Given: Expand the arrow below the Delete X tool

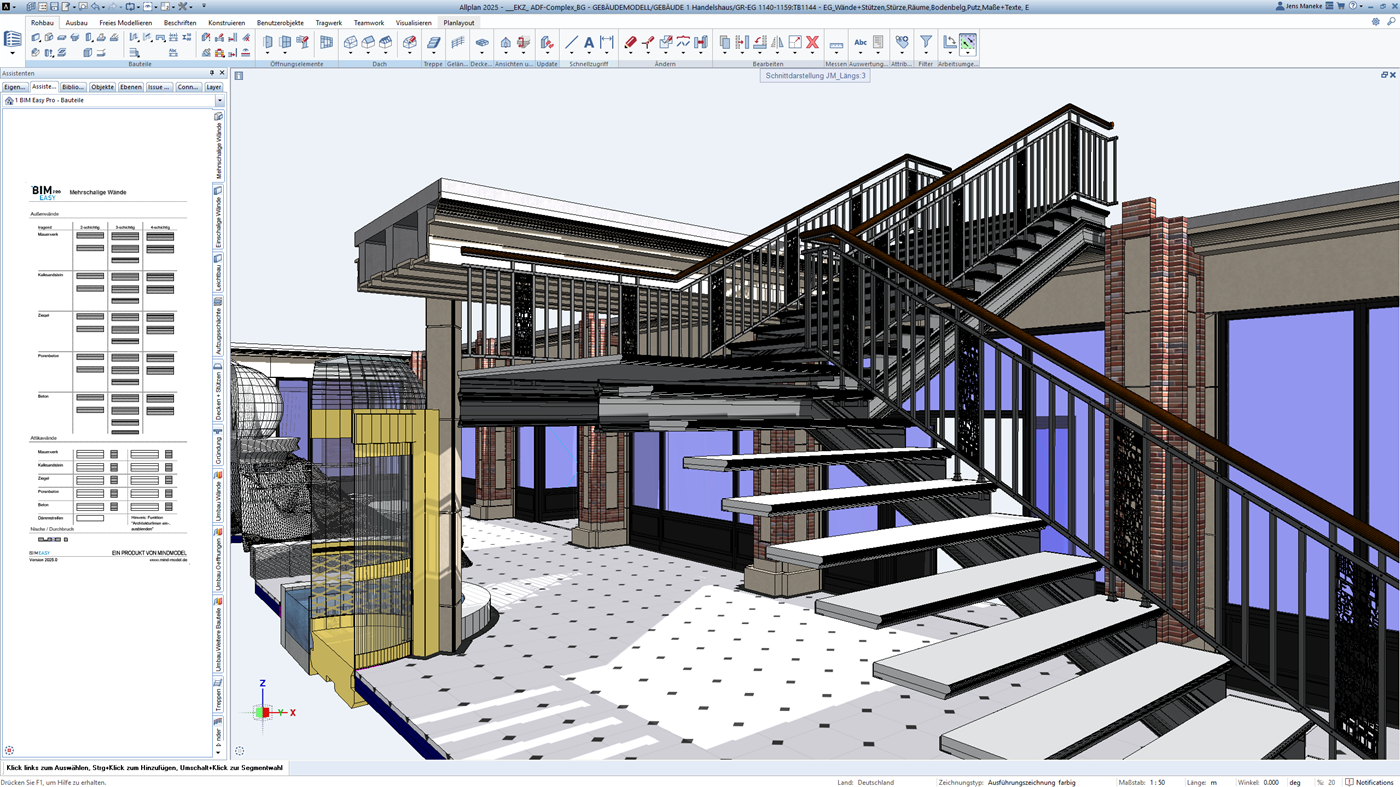Looking at the screenshot, I should 812,53.
